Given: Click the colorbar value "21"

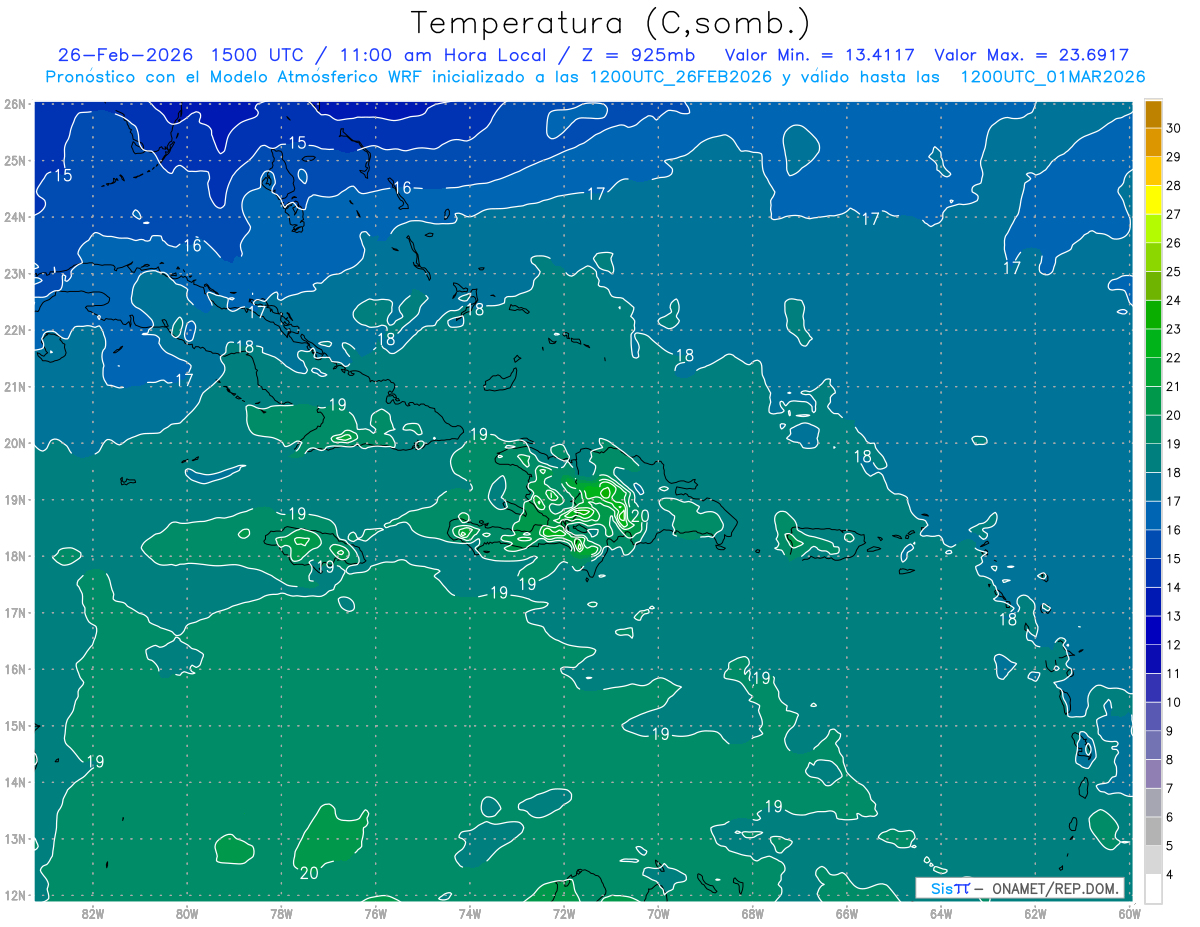Looking at the screenshot, I should click(x=1175, y=386).
